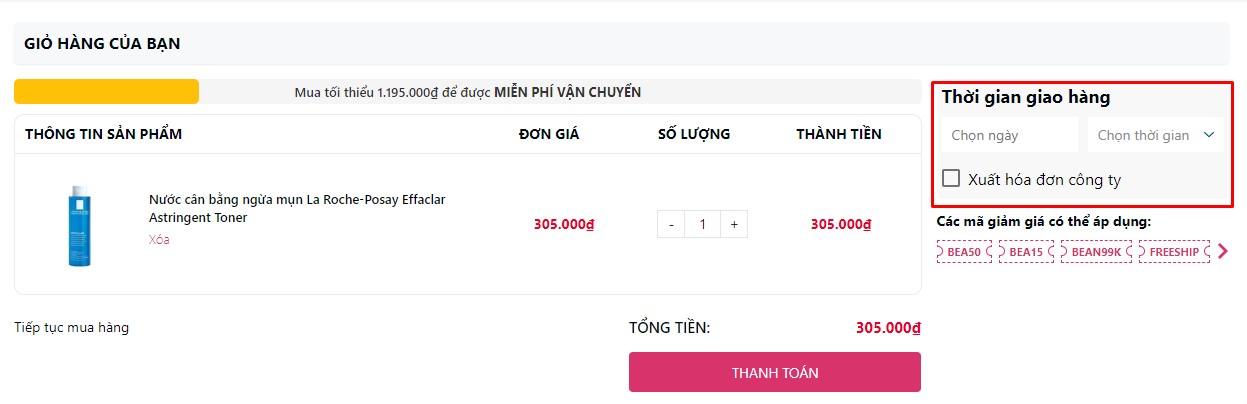Click the Thời gian giao hàng heading

[x=1026, y=98]
